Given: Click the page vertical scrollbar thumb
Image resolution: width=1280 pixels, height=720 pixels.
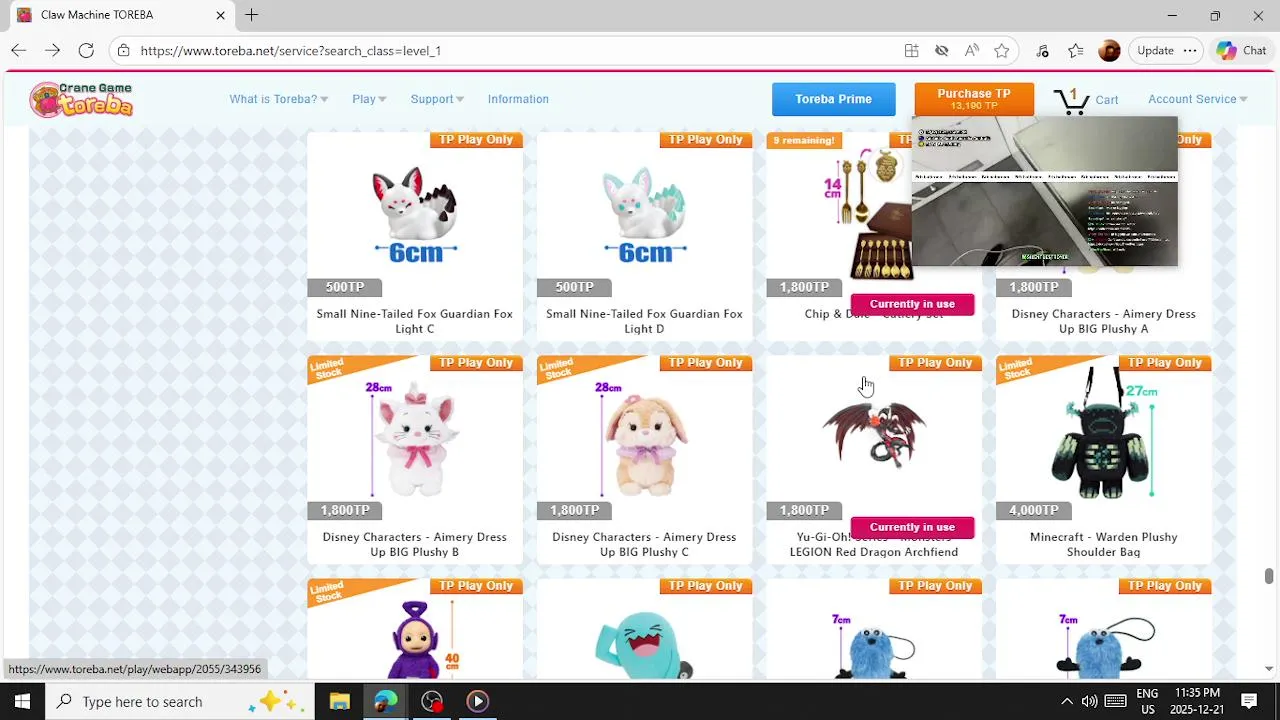Looking at the screenshot, I should point(1268,576).
